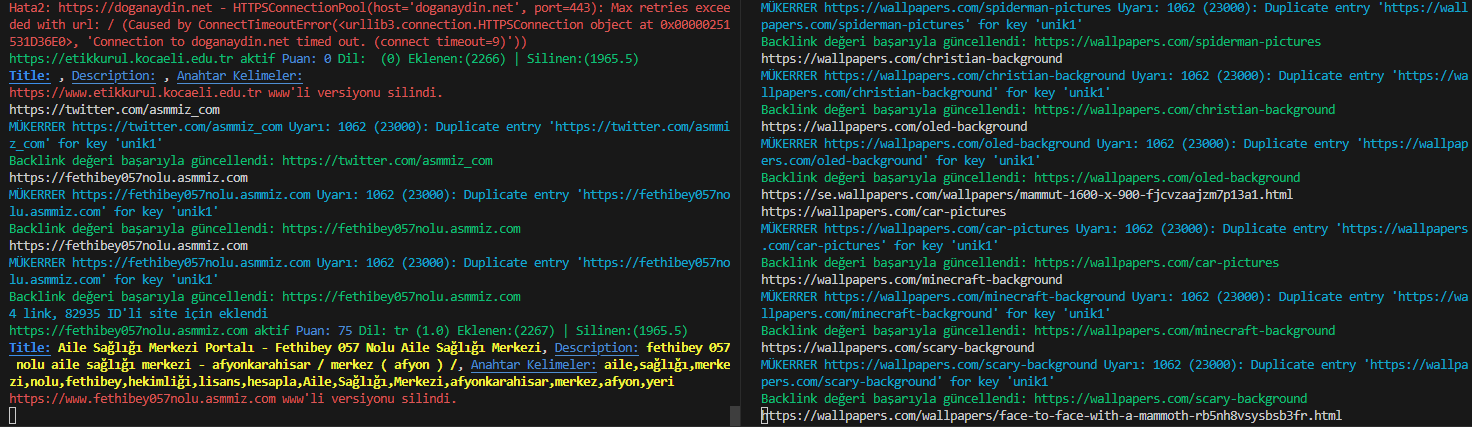
Task: Open white https://wallpapers.com/car-pictures URL line
Action: coord(884,211)
